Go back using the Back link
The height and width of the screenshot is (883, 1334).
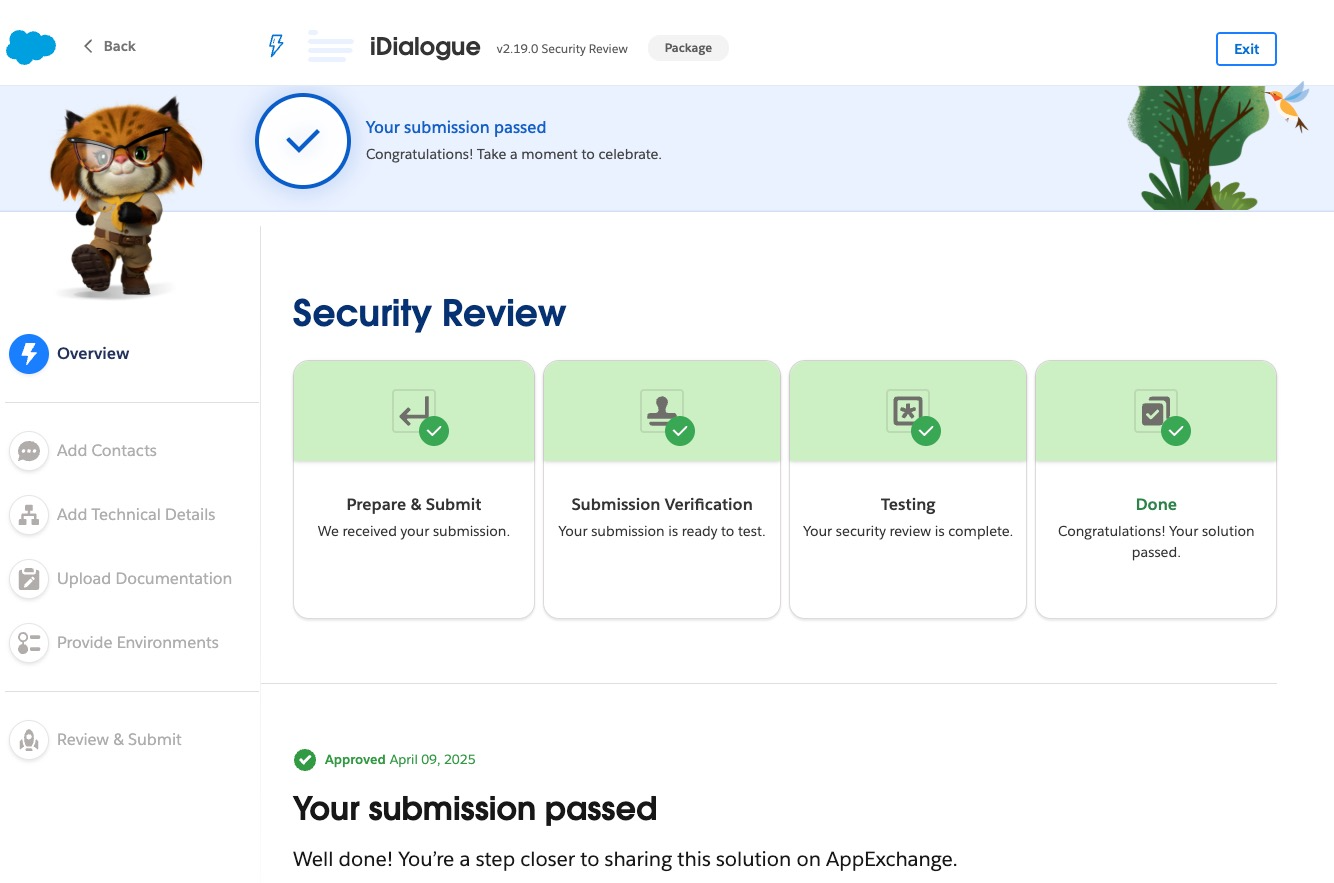[x=109, y=46]
